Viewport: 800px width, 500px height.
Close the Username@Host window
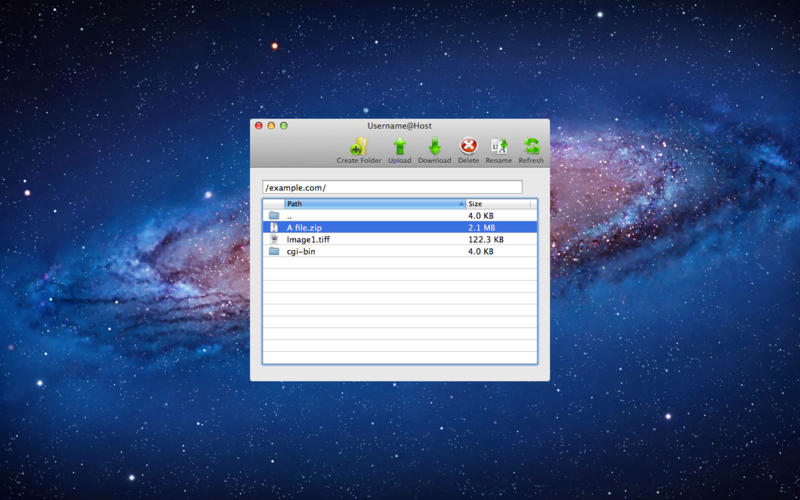[259, 126]
